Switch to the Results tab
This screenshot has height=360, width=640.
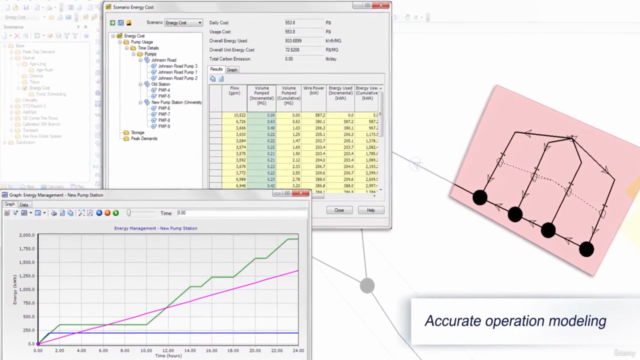(216, 69)
